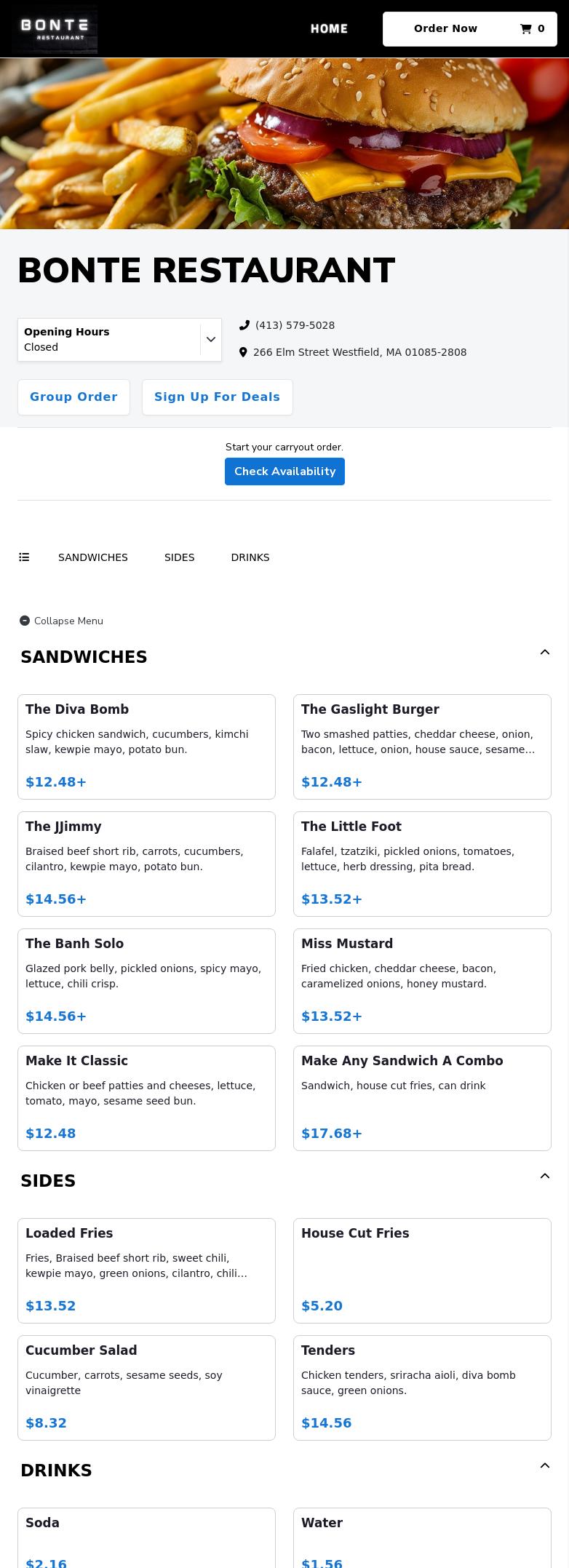Switch to the SIDES category tab
Image resolution: width=569 pixels, height=1568 pixels.
coord(179,557)
